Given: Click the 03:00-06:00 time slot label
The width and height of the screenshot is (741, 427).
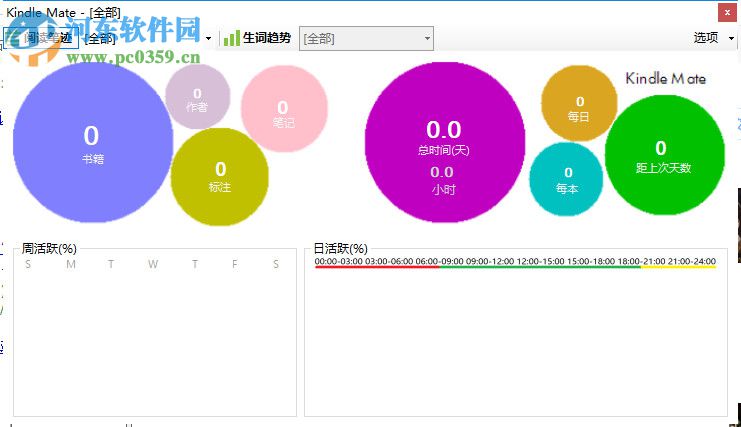Looking at the screenshot, I should pos(389,261).
